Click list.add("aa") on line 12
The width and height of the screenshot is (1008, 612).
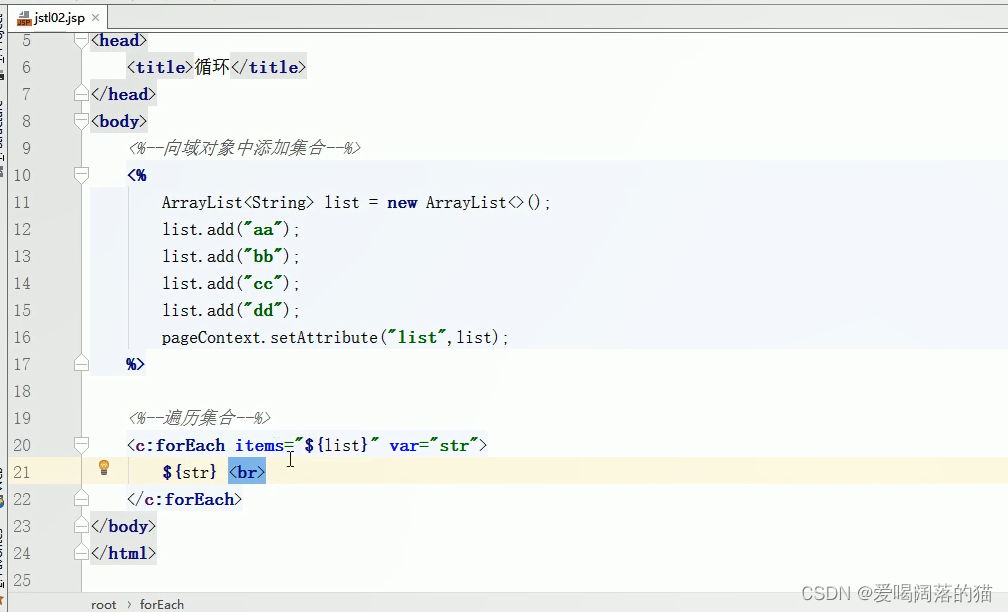(x=230, y=230)
